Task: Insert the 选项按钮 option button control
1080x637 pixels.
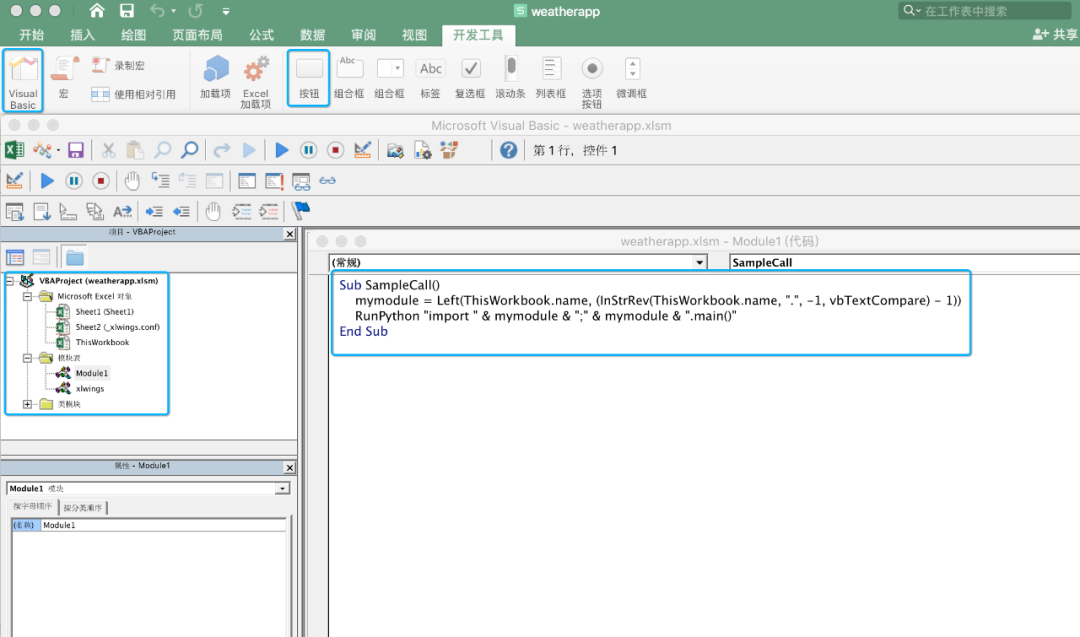Action: tap(592, 83)
